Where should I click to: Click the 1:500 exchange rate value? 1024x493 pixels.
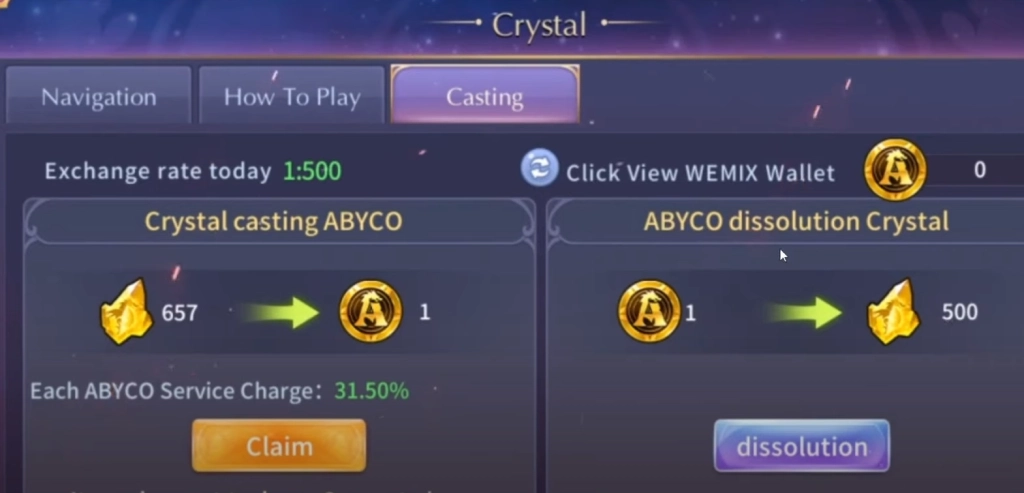click(312, 172)
